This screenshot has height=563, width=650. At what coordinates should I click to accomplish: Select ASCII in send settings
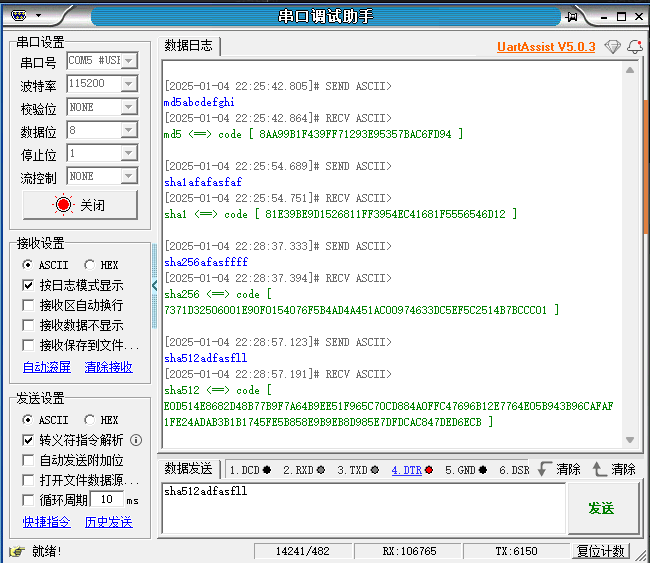click(x=45, y=420)
